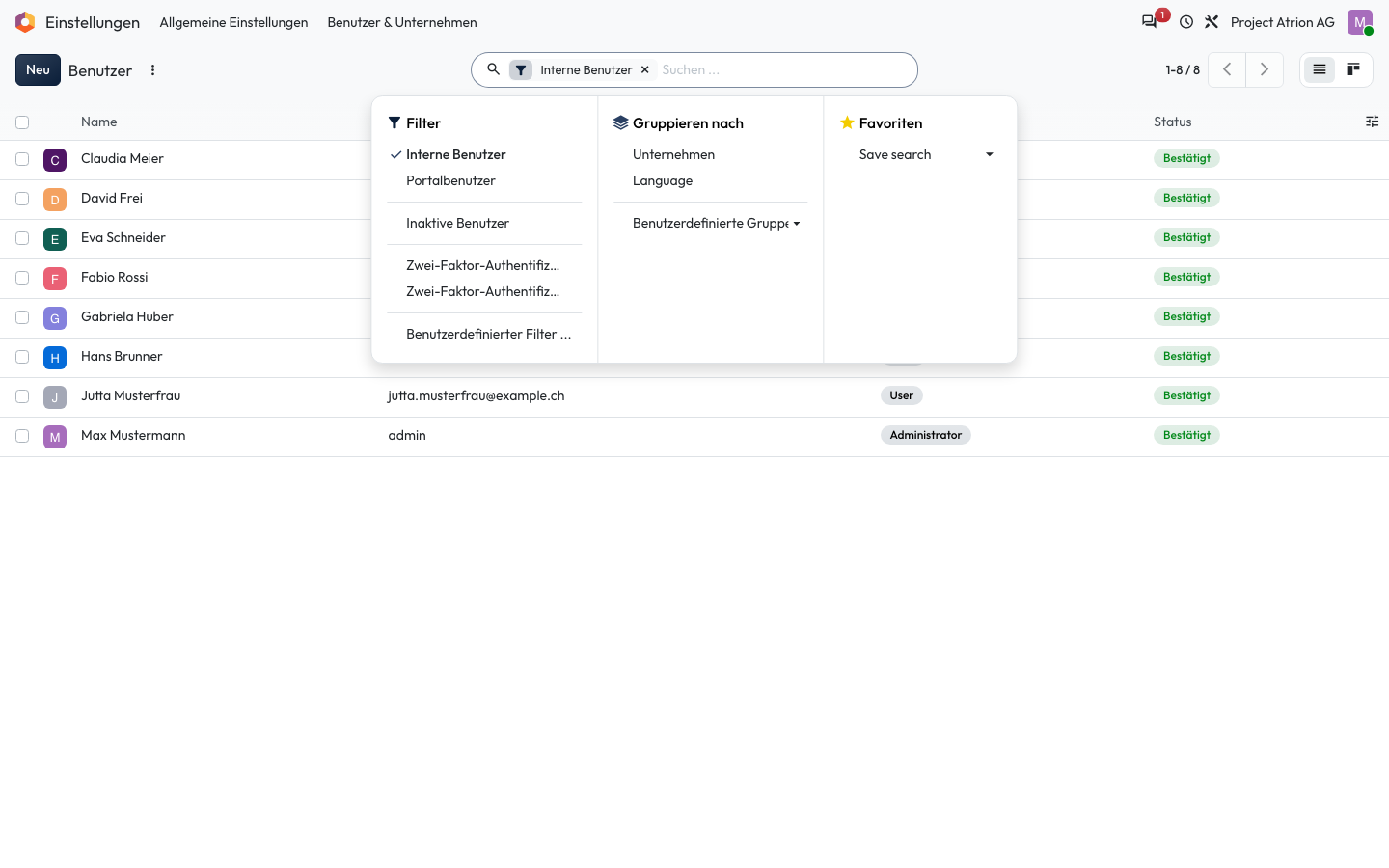This screenshot has width=1389, height=868.
Task: Open the messages conversation icon
Action: click(1149, 22)
